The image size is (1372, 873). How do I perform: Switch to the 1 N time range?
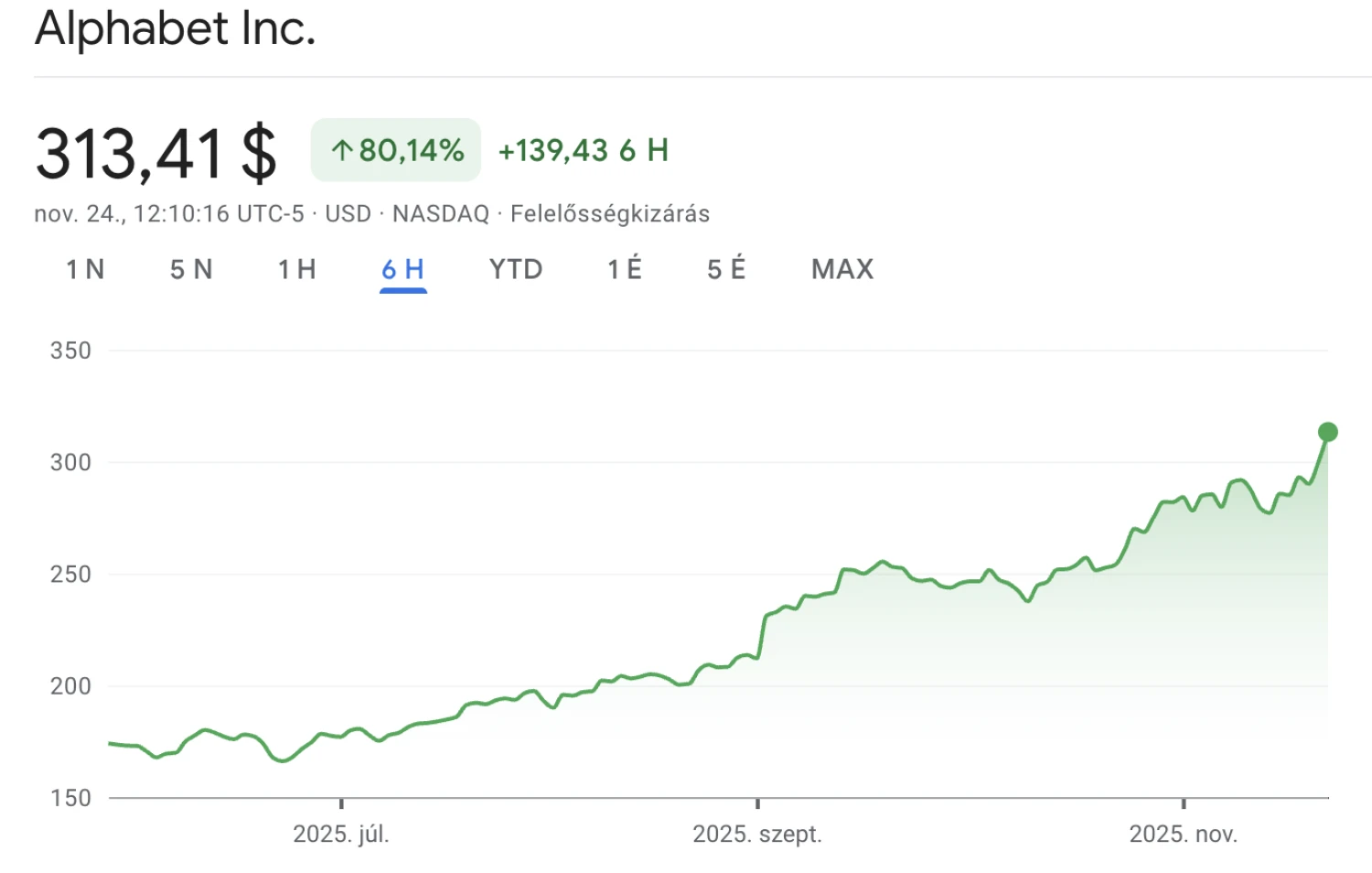(85, 269)
